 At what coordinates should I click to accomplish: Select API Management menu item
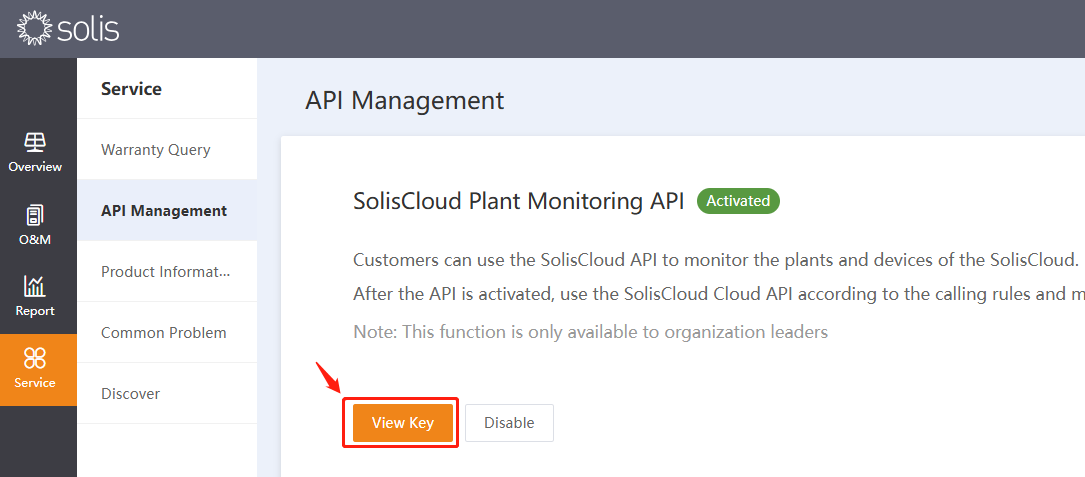(167, 210)
